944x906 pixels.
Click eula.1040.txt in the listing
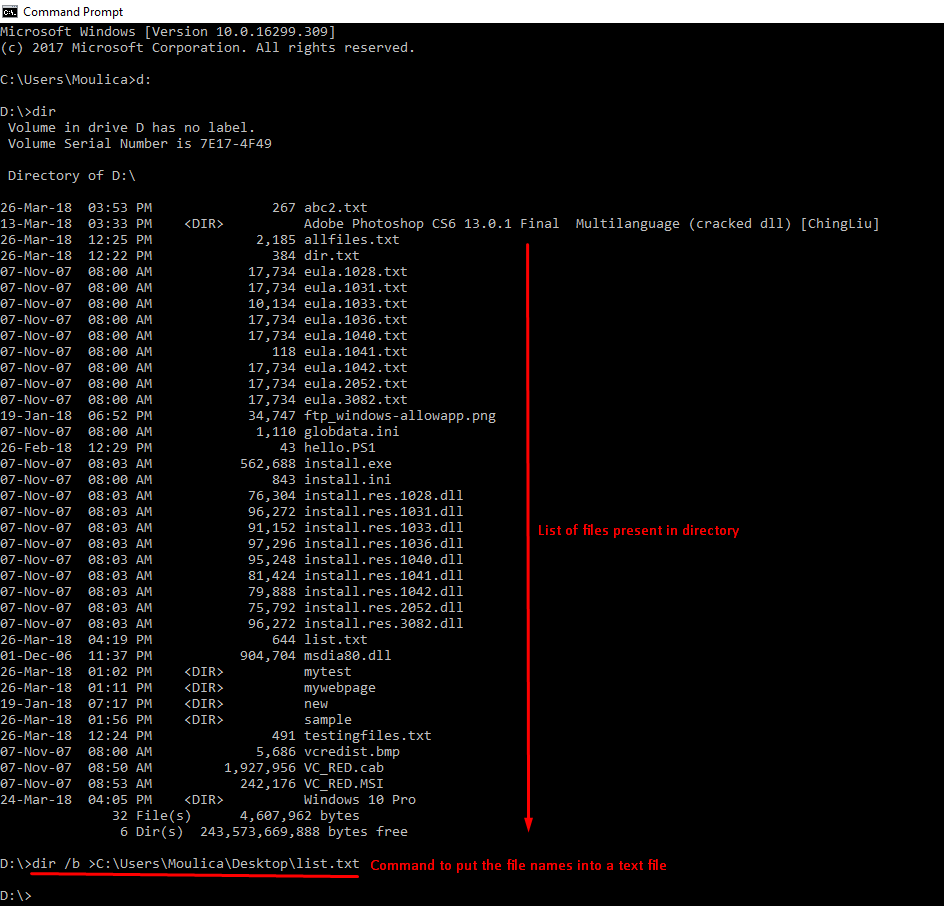[x=355, y=335]
